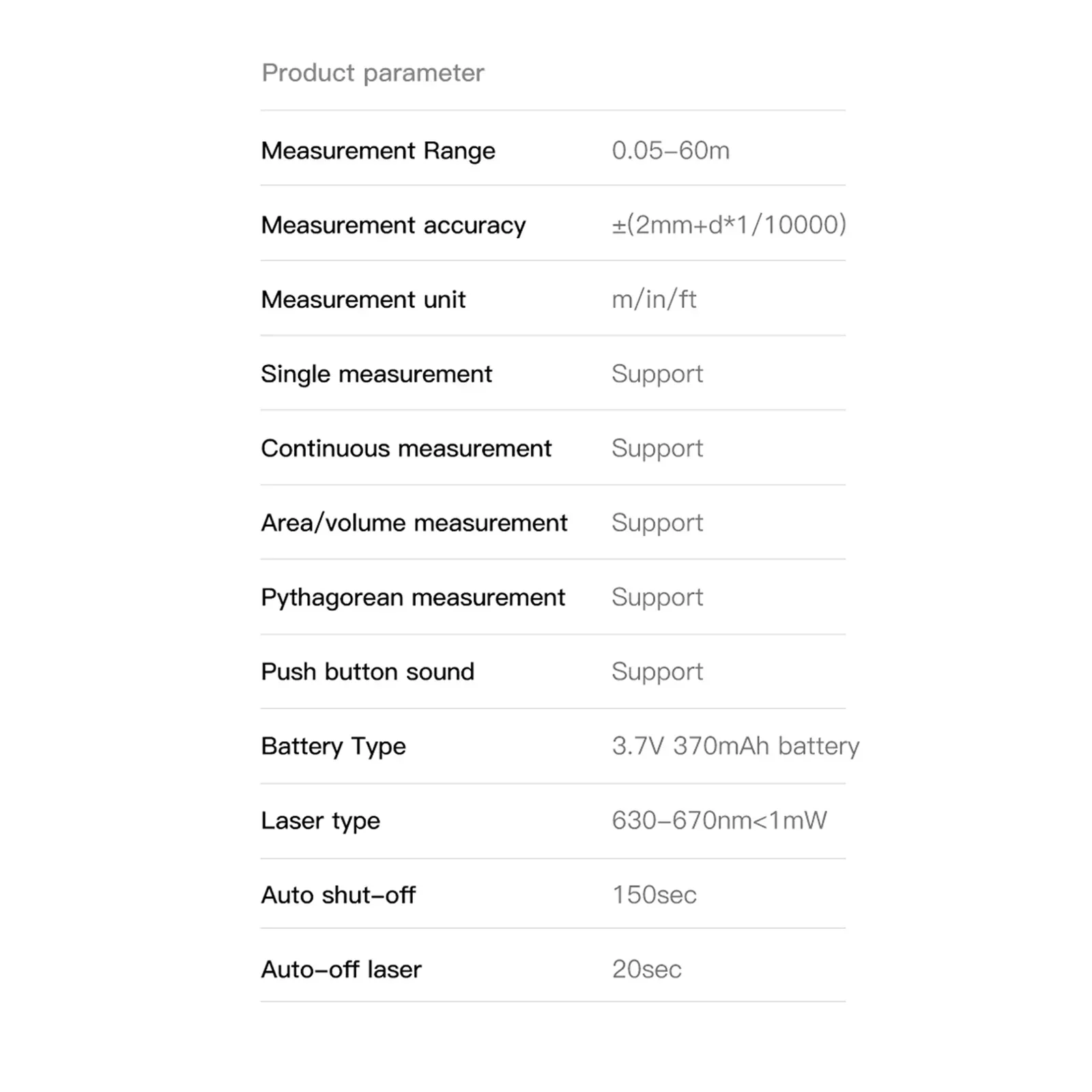Image resolution: width=1092 pixels, height=1092 pixels.
Task: Select the 20sec laser-off value
Action: tap(646, 969)
